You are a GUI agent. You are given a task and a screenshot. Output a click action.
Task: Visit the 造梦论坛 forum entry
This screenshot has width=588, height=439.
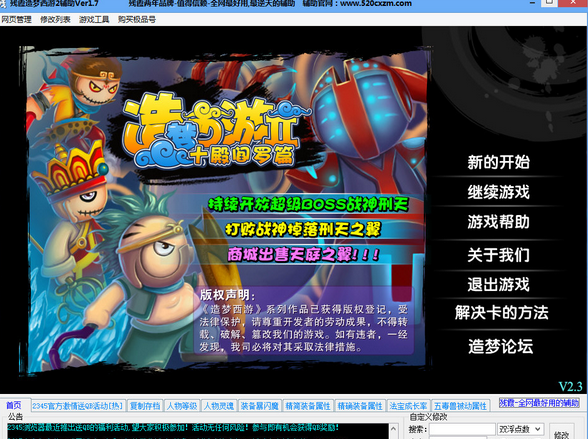tap(500, 346)
